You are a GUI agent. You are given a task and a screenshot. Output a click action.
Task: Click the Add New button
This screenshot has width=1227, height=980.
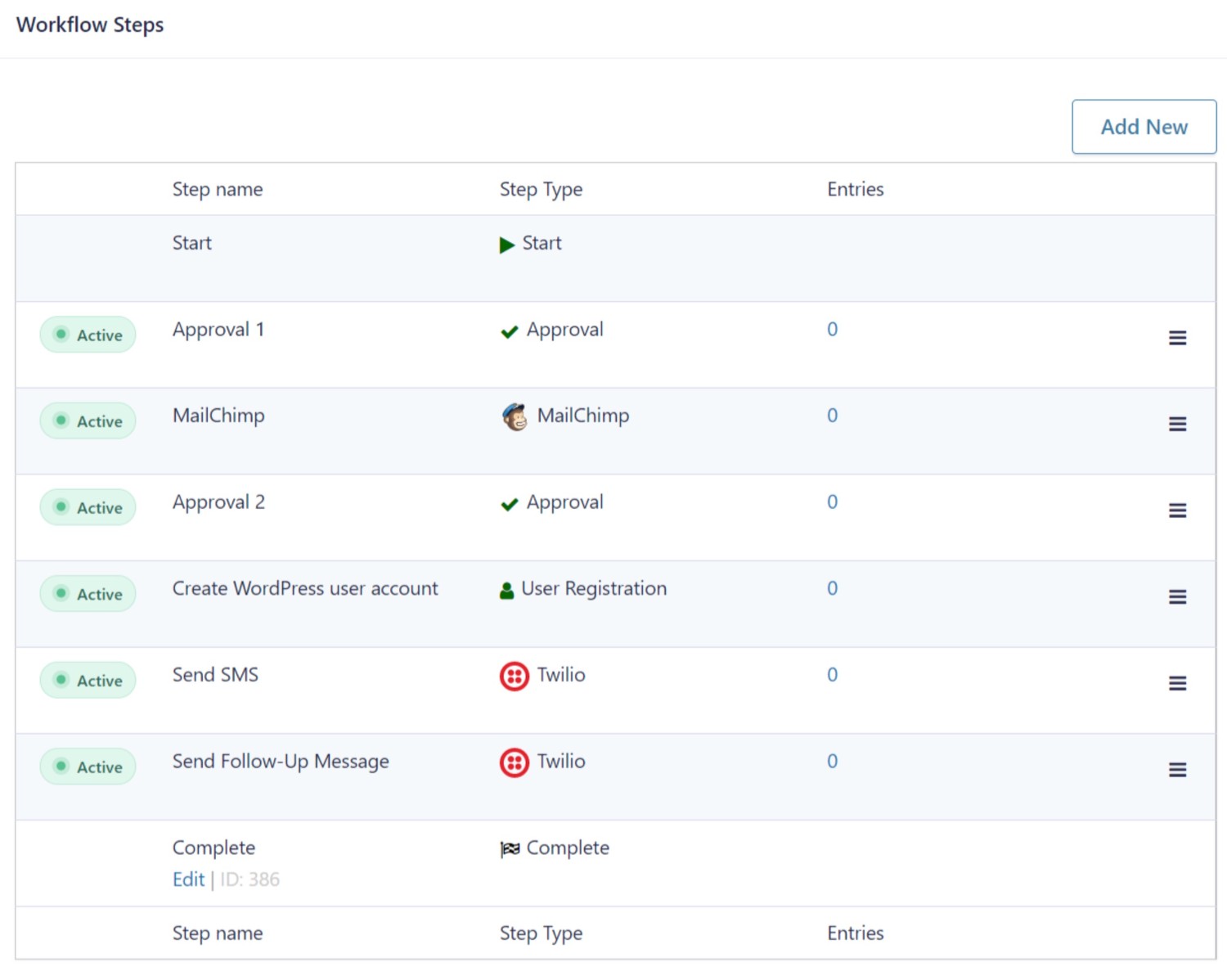coord(1143,127)
